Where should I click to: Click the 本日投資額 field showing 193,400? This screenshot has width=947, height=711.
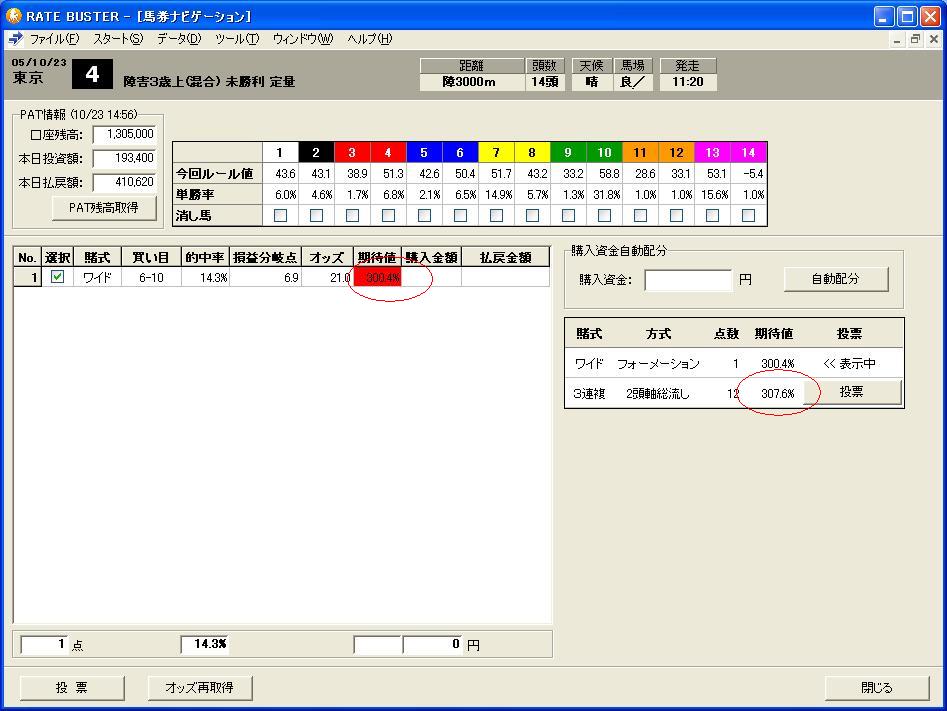tap(124, 158)
